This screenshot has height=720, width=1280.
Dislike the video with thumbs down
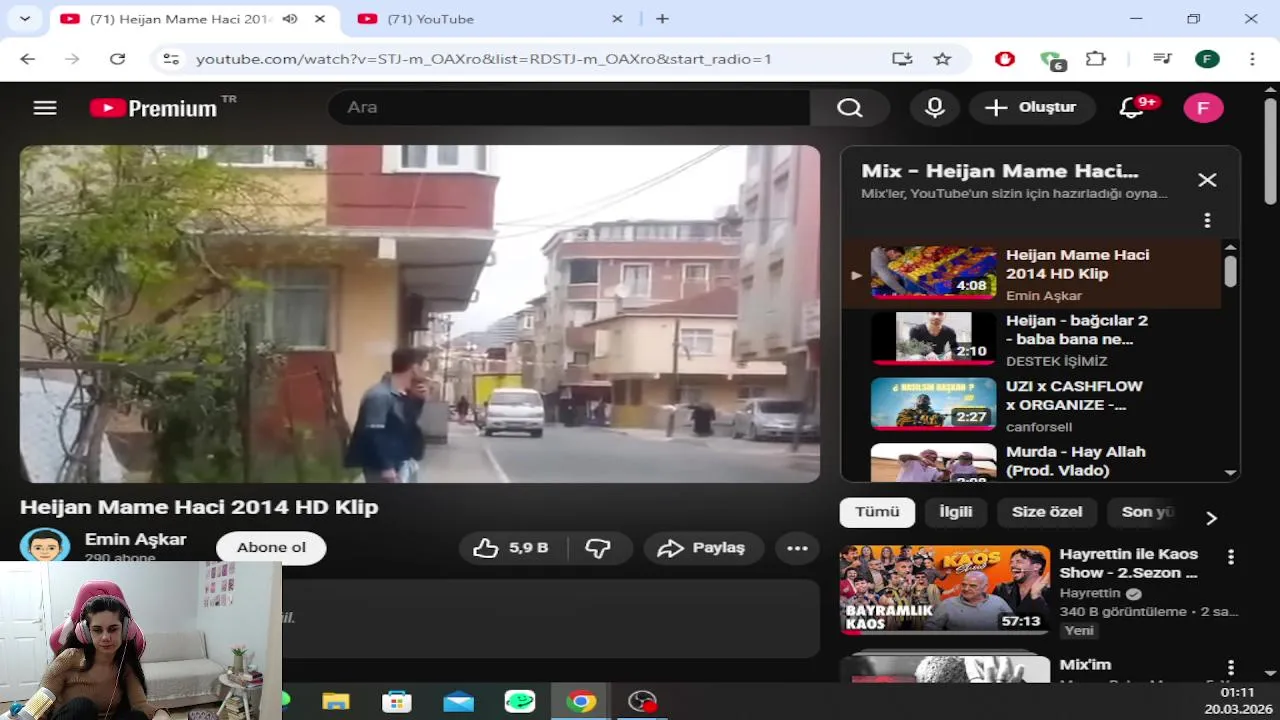(599, 548)
